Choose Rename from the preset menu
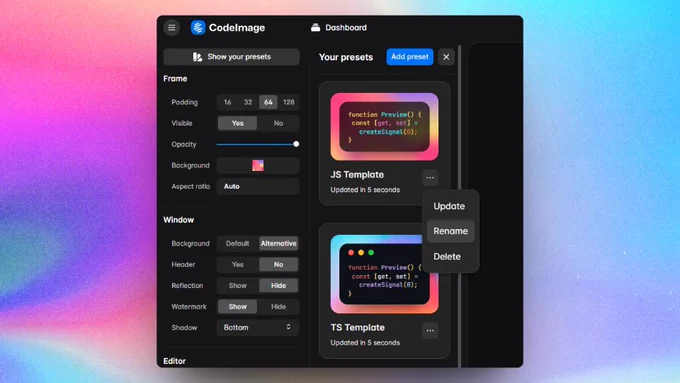The width and height of the screenshot is (680, 383). pyautogui.click(x=451, y=231)
